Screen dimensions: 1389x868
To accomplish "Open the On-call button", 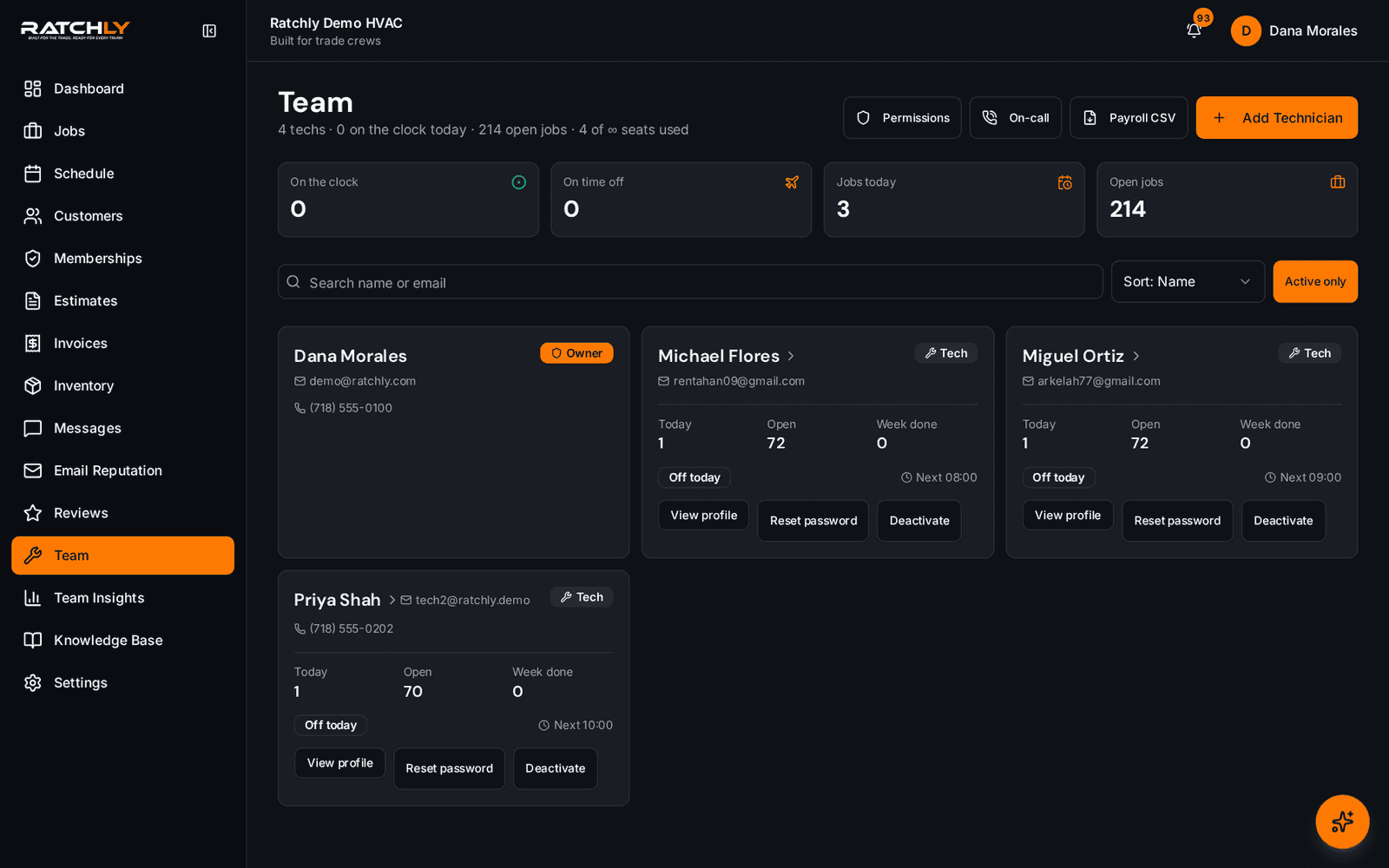I will [x=1016, y=117].
